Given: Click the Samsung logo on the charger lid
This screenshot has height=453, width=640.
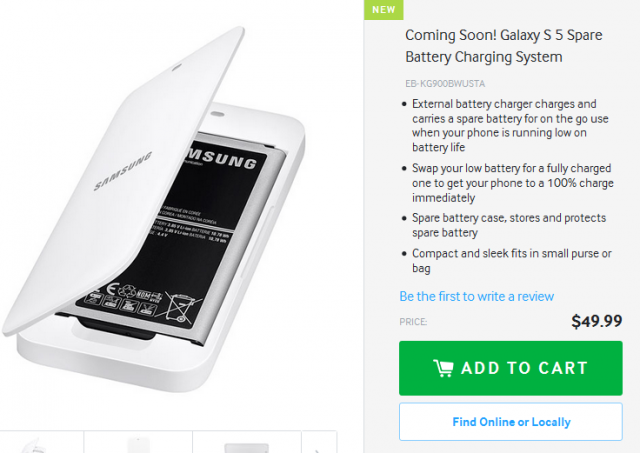Looking at the screenshot, I should [123, 173].
